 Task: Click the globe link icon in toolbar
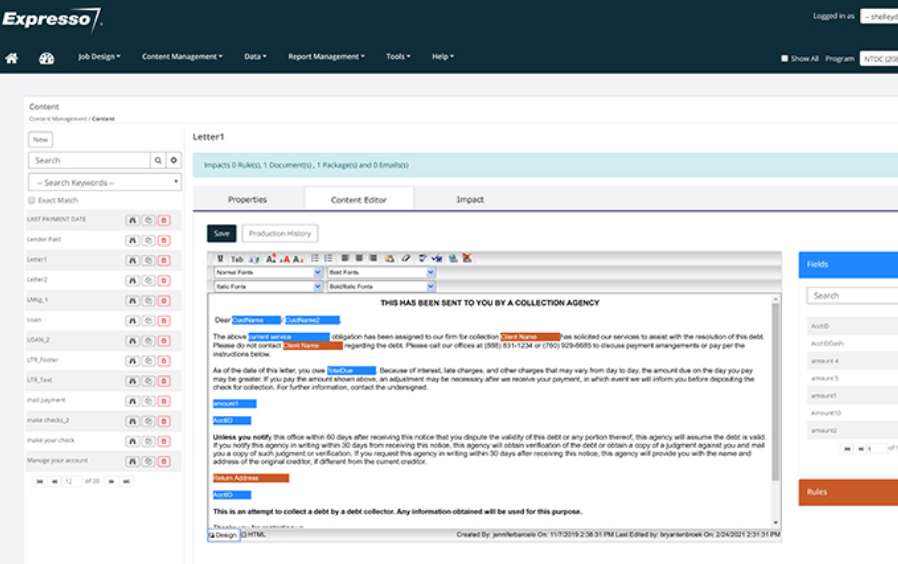[x=453, y=259]
